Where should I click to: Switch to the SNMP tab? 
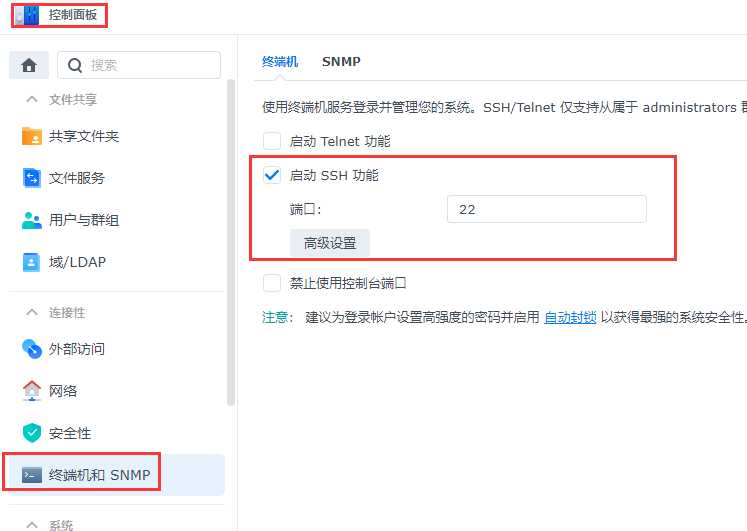341,61
